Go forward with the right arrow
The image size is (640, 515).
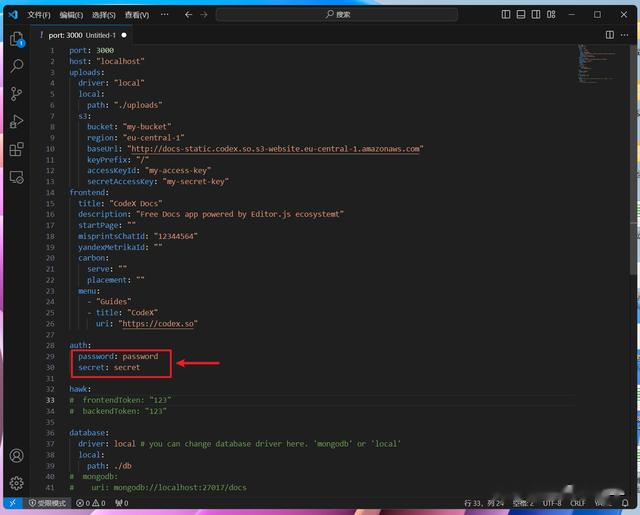(204, 15)
